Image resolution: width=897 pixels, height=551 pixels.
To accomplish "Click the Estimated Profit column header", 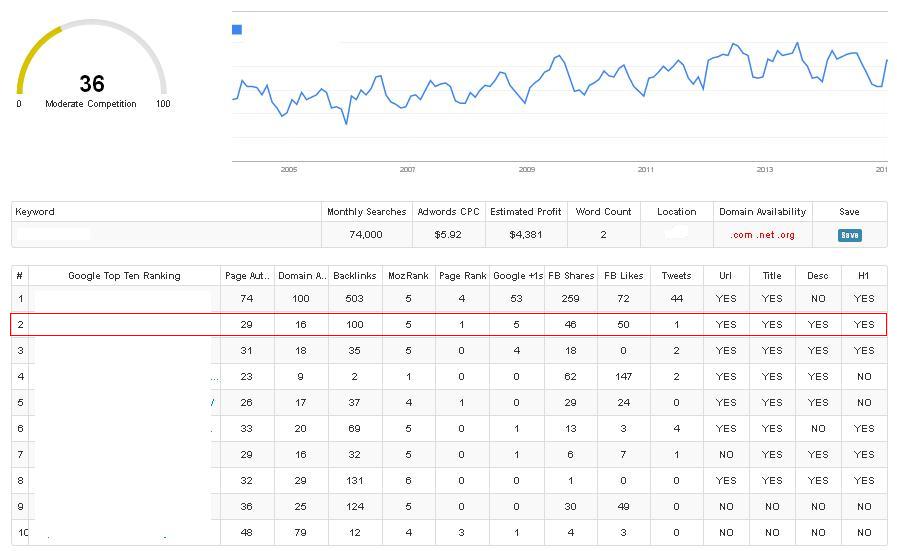I will (526, 212).
